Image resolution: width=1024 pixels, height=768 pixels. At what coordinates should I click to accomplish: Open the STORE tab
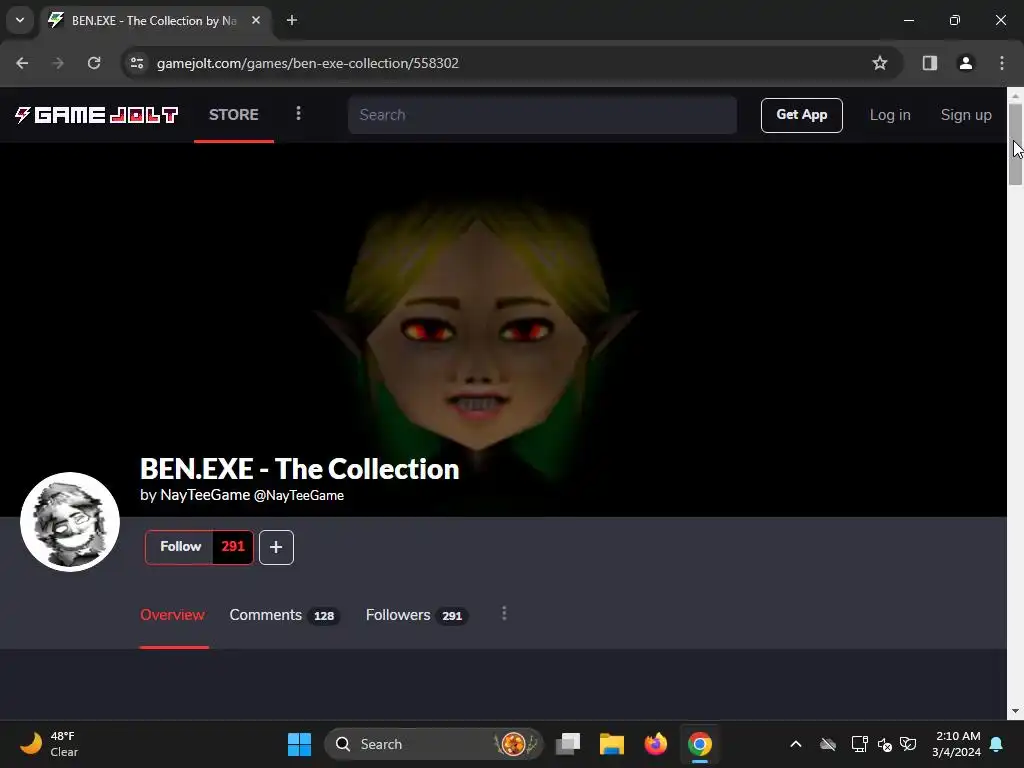point(234,115)
